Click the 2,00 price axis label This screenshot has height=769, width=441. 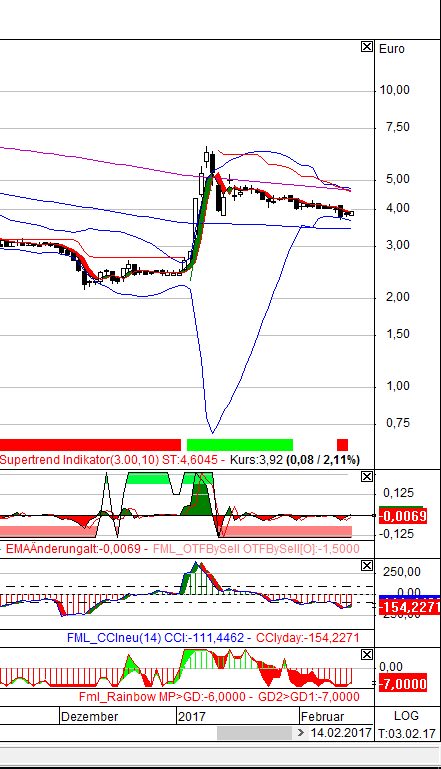[x=397, y=297]
